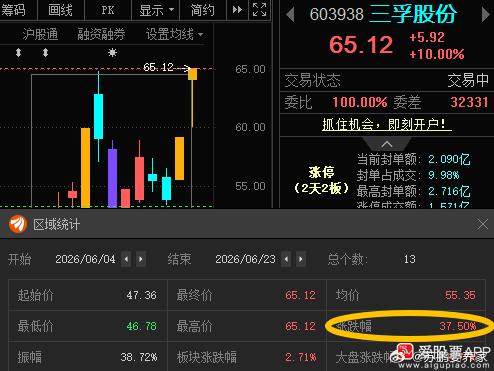The height and width of the screenshot is (371, 494).
Task: Click 起始价 value 47.36
Action: point(142,295)
